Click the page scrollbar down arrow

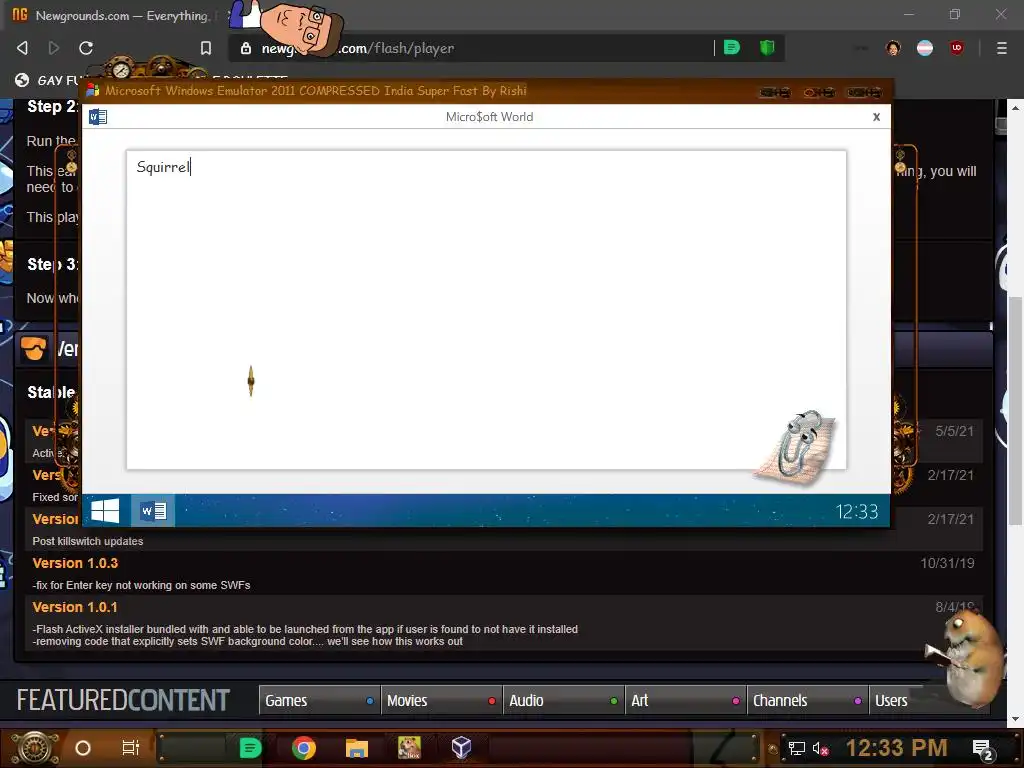(1015, 719)
